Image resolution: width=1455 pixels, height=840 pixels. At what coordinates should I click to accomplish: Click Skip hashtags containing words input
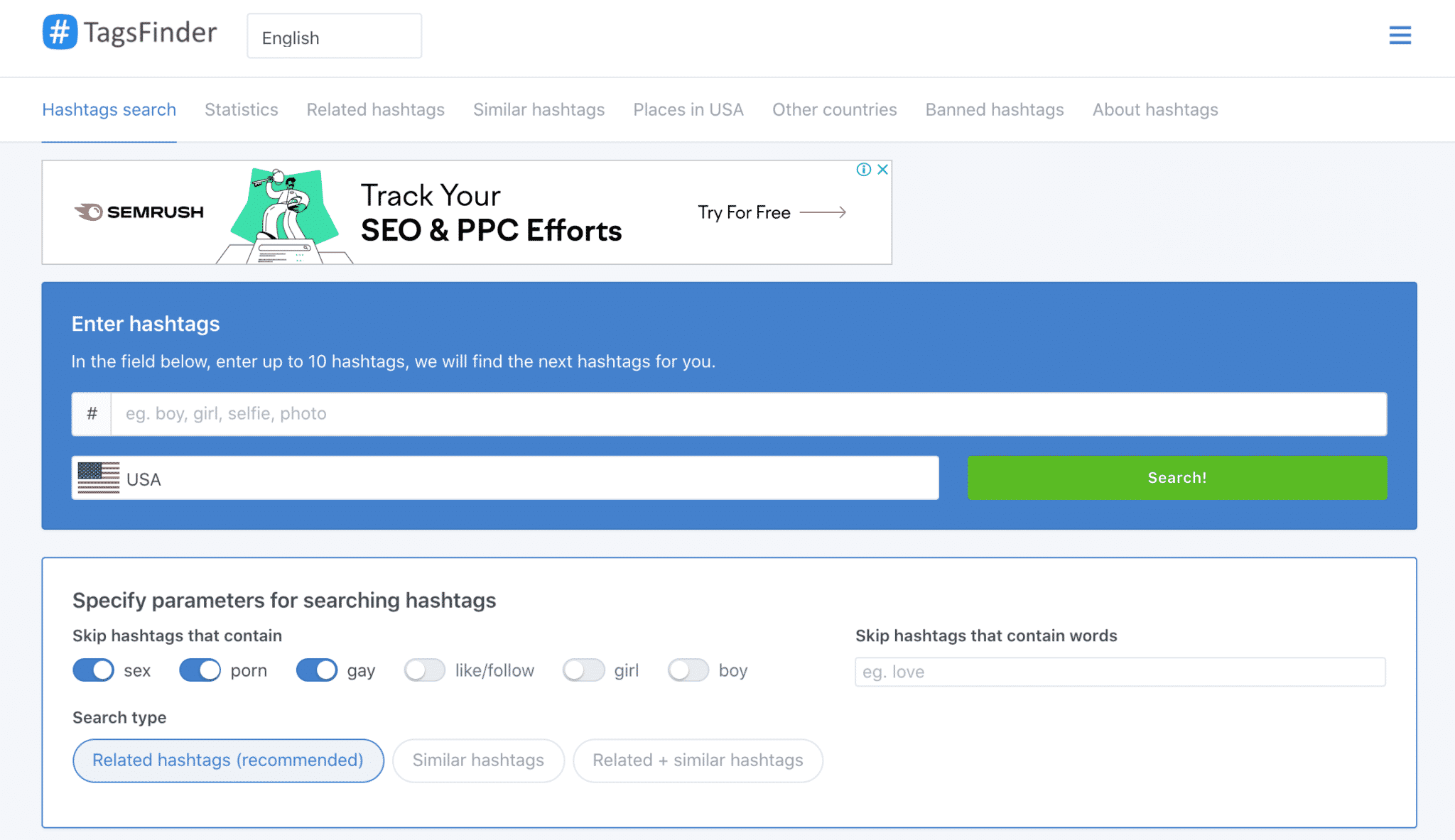click(1120, 671)
